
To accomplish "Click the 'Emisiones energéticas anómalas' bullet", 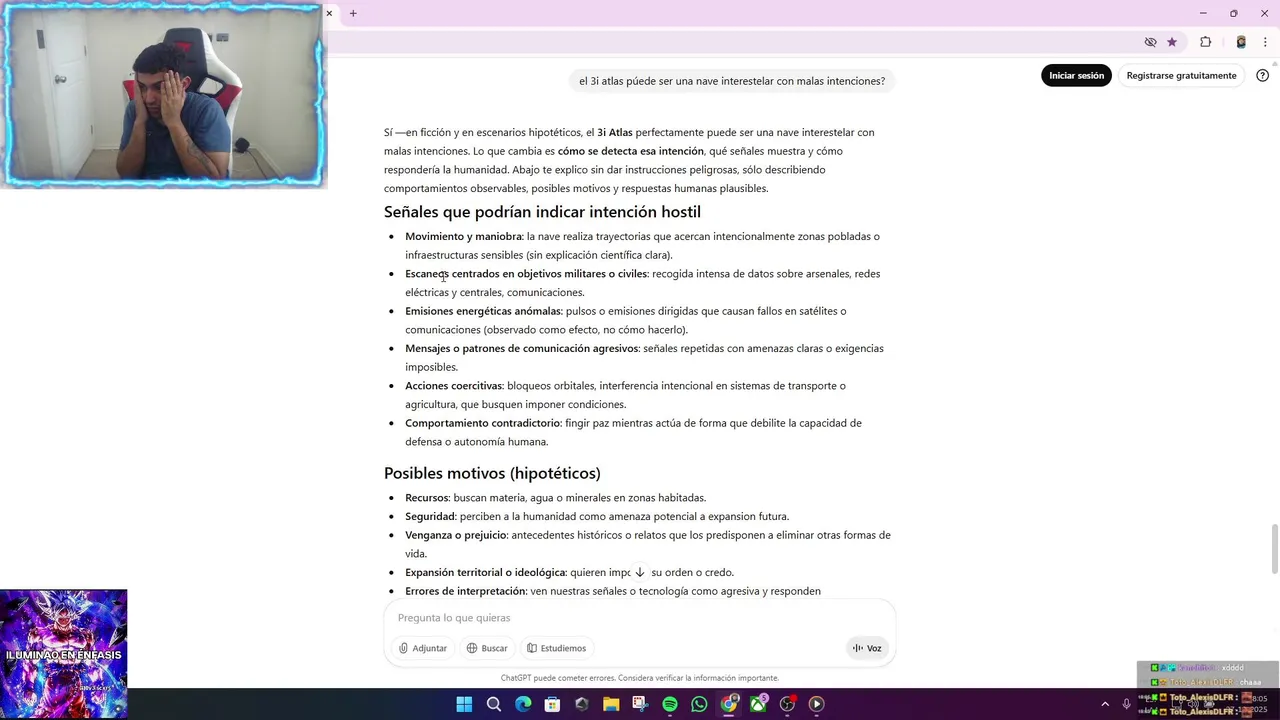I will point(626,320).
